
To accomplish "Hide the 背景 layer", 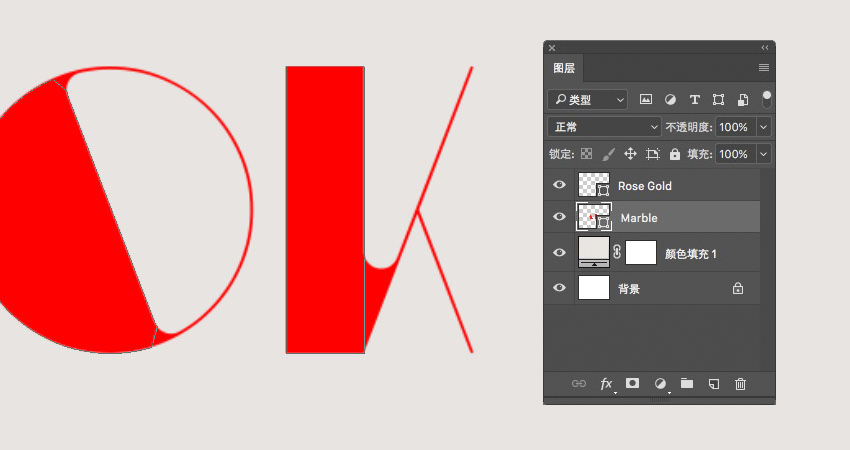I will click(559, 288).
